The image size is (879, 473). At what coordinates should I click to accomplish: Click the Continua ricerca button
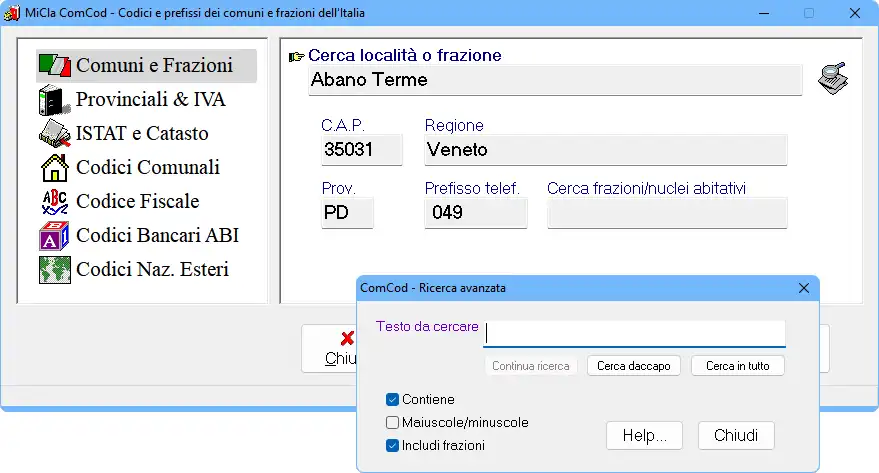tap(530, 366)
